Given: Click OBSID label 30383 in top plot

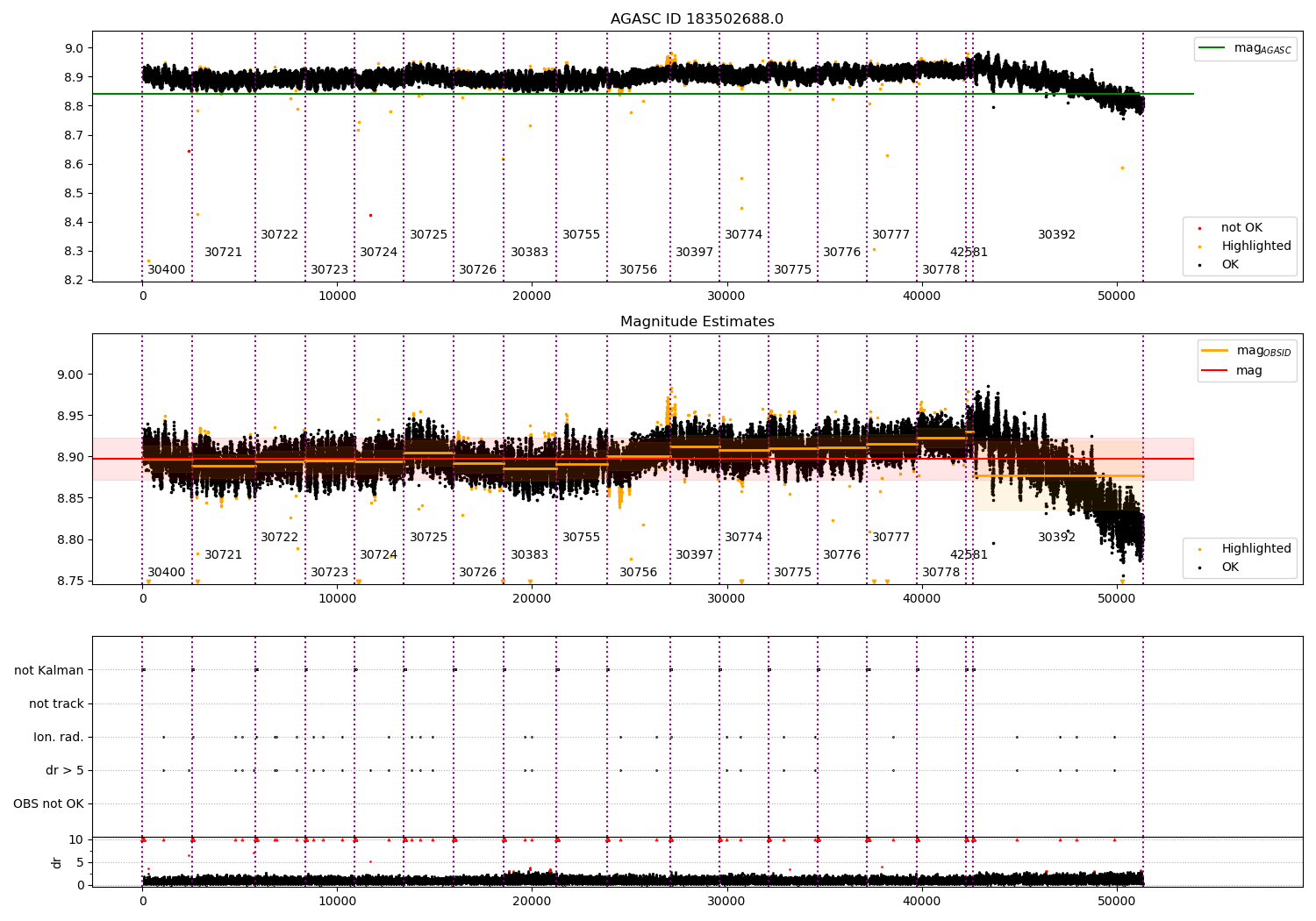Looking at the screenshot, I should click(530, 253).
